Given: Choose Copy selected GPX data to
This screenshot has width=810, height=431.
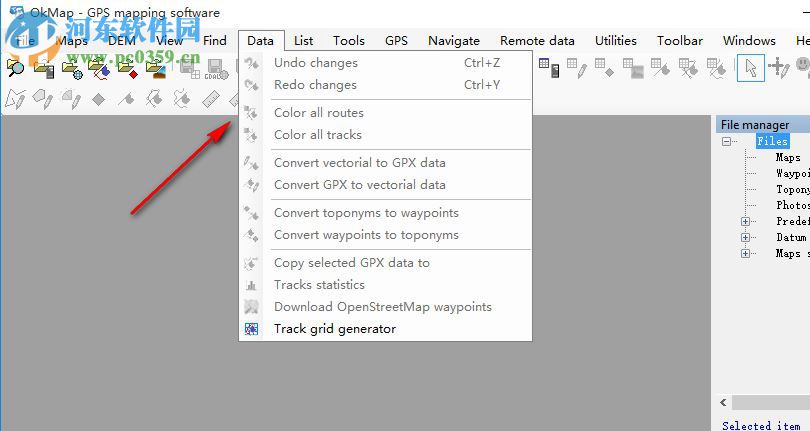Looking at the screenshot, I should click(x=385, y=263).
